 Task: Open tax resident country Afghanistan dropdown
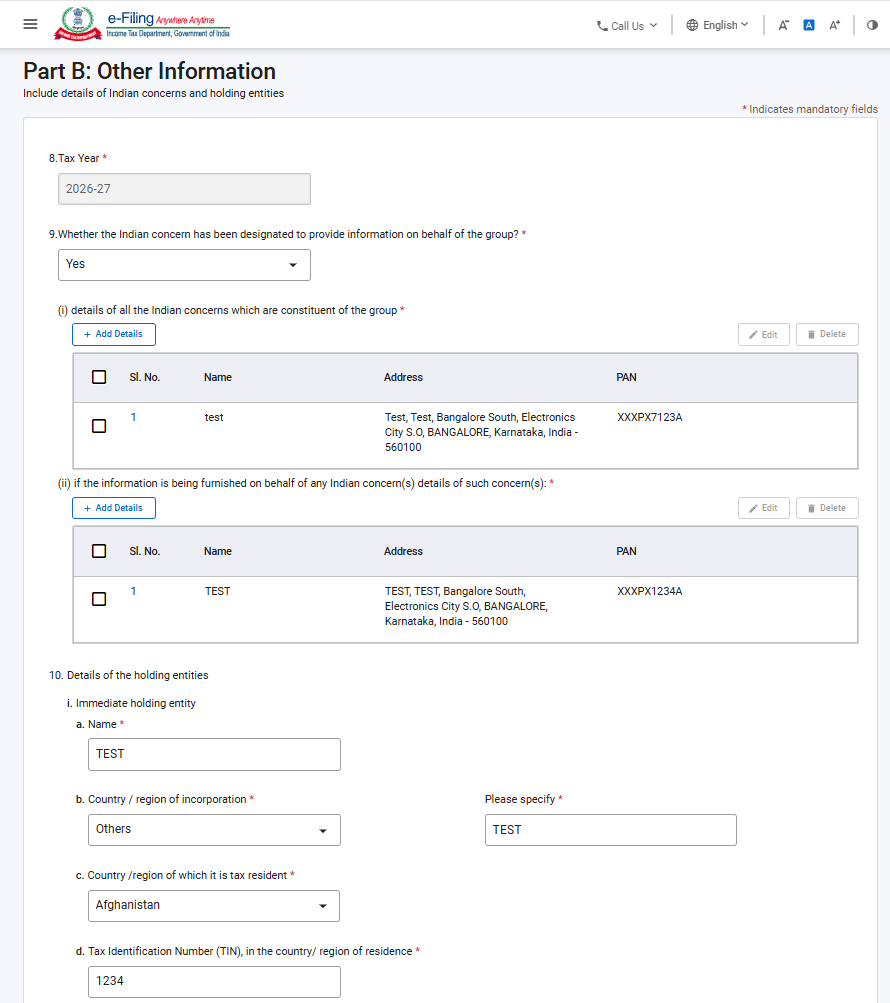[214, 906]
